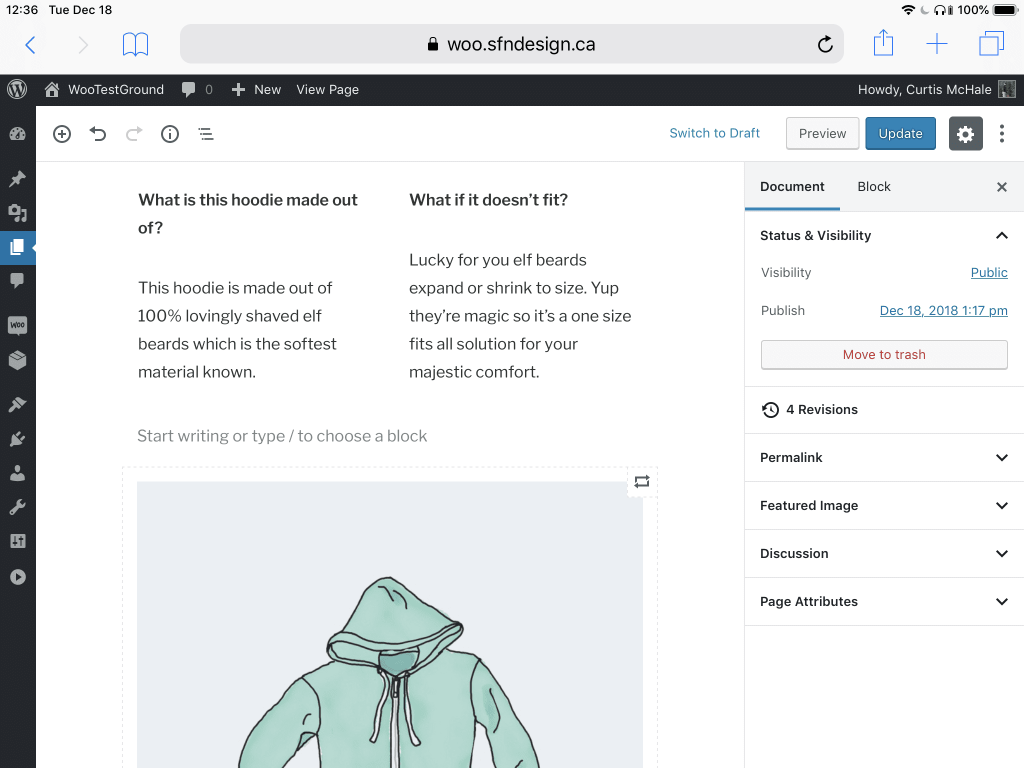Switch to the Block tab
This screenshot has height=768, width=1024.
pyautogui.click(x=873, y=186)
